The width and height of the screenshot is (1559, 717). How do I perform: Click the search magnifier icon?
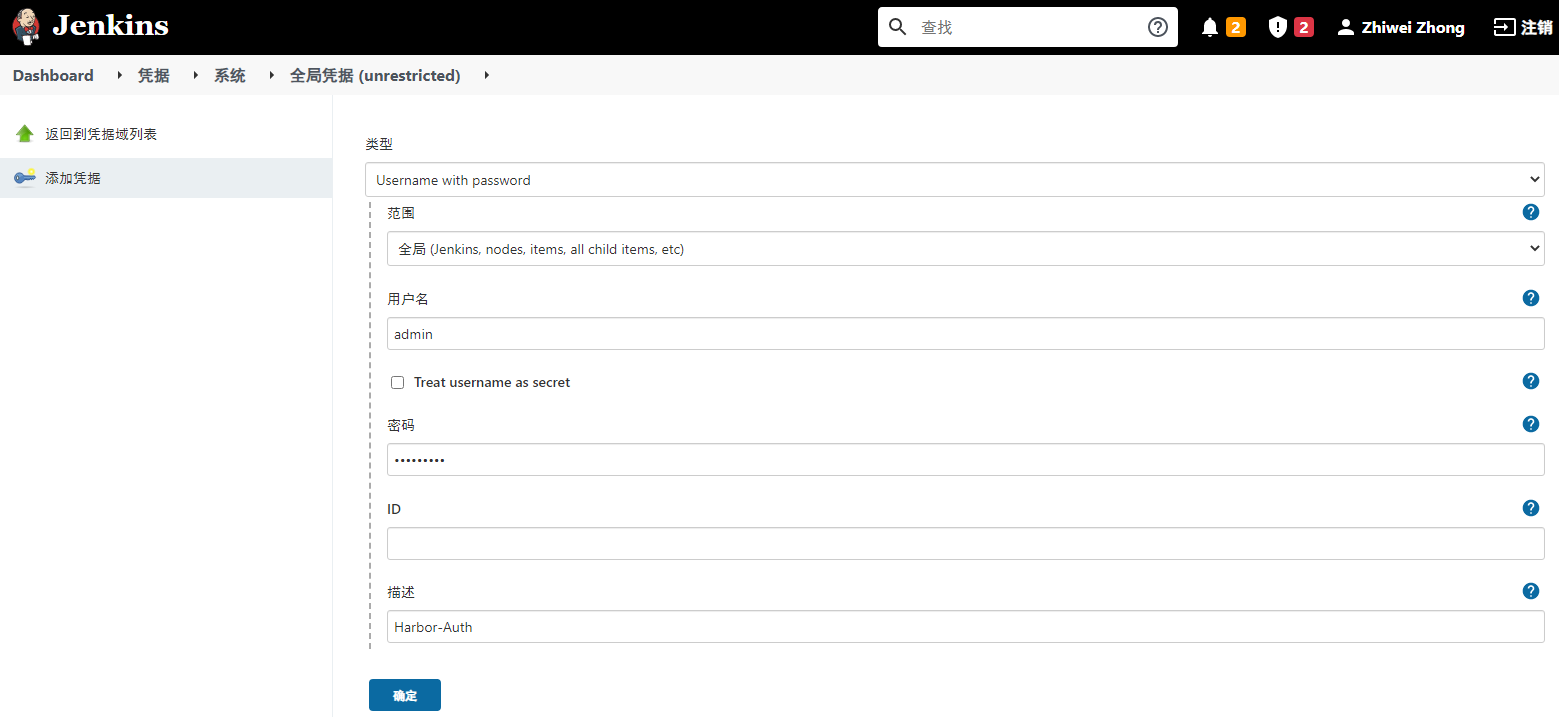[897, 27]
